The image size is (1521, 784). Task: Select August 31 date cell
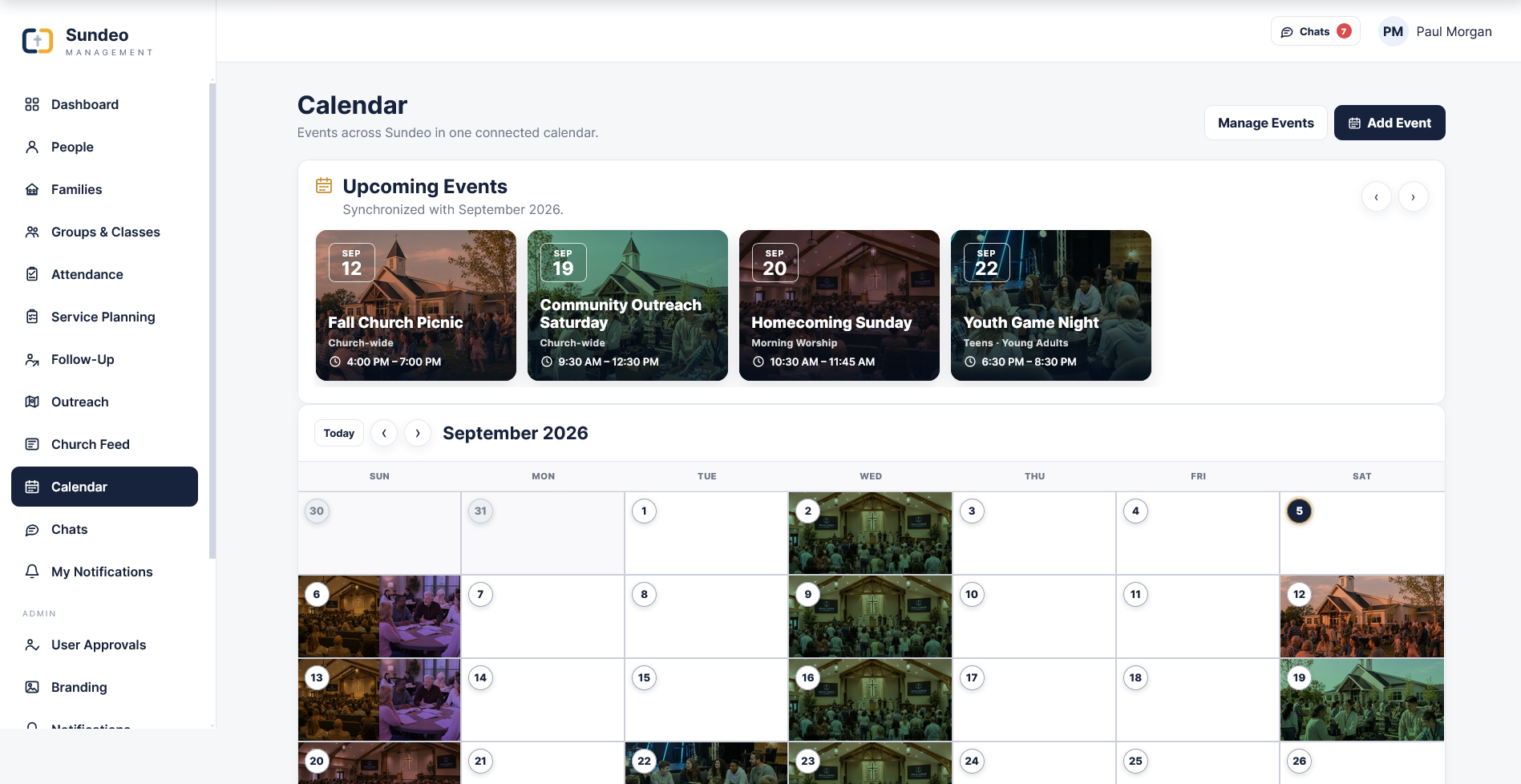point(543,533)
